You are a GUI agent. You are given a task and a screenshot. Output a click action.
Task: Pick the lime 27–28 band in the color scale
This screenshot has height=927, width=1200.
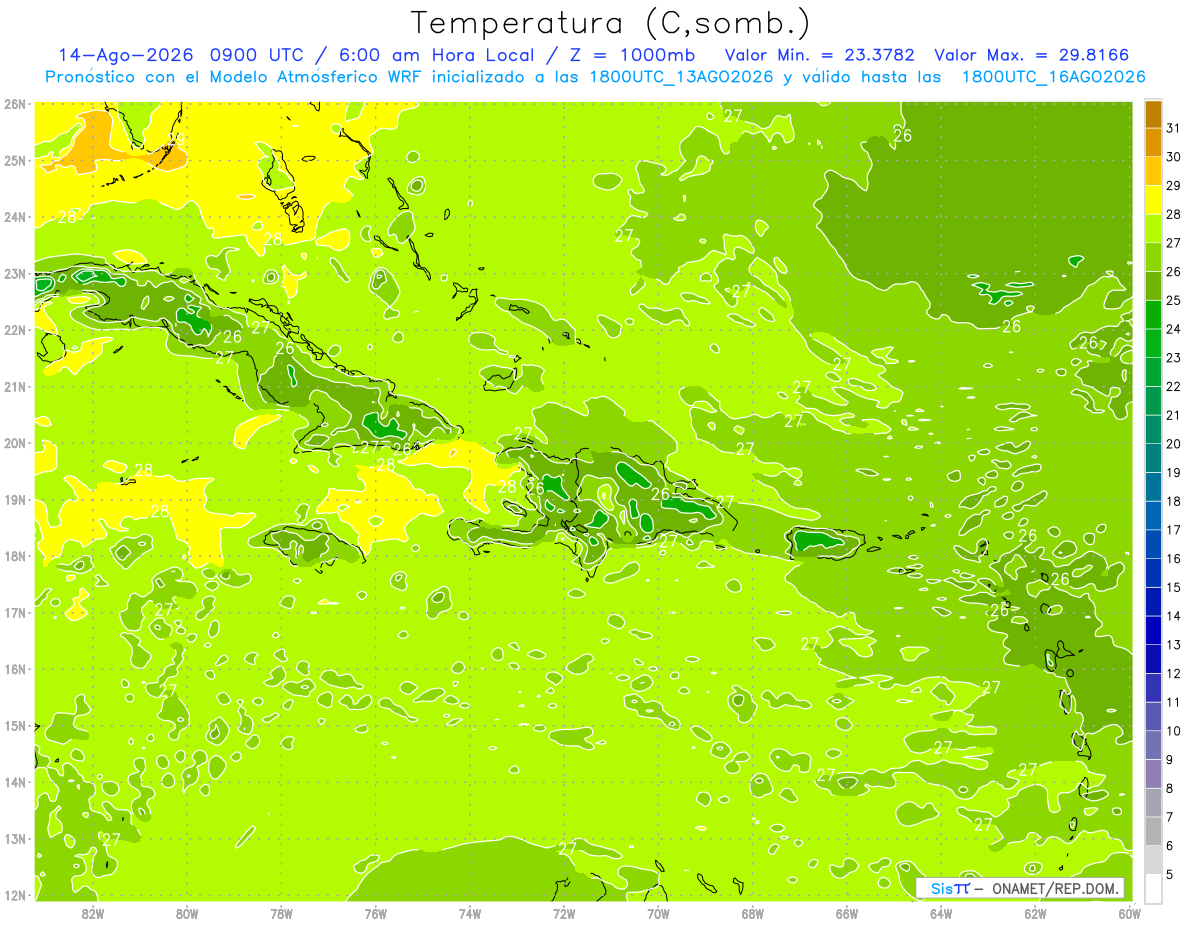click(x=1153, y=229)
